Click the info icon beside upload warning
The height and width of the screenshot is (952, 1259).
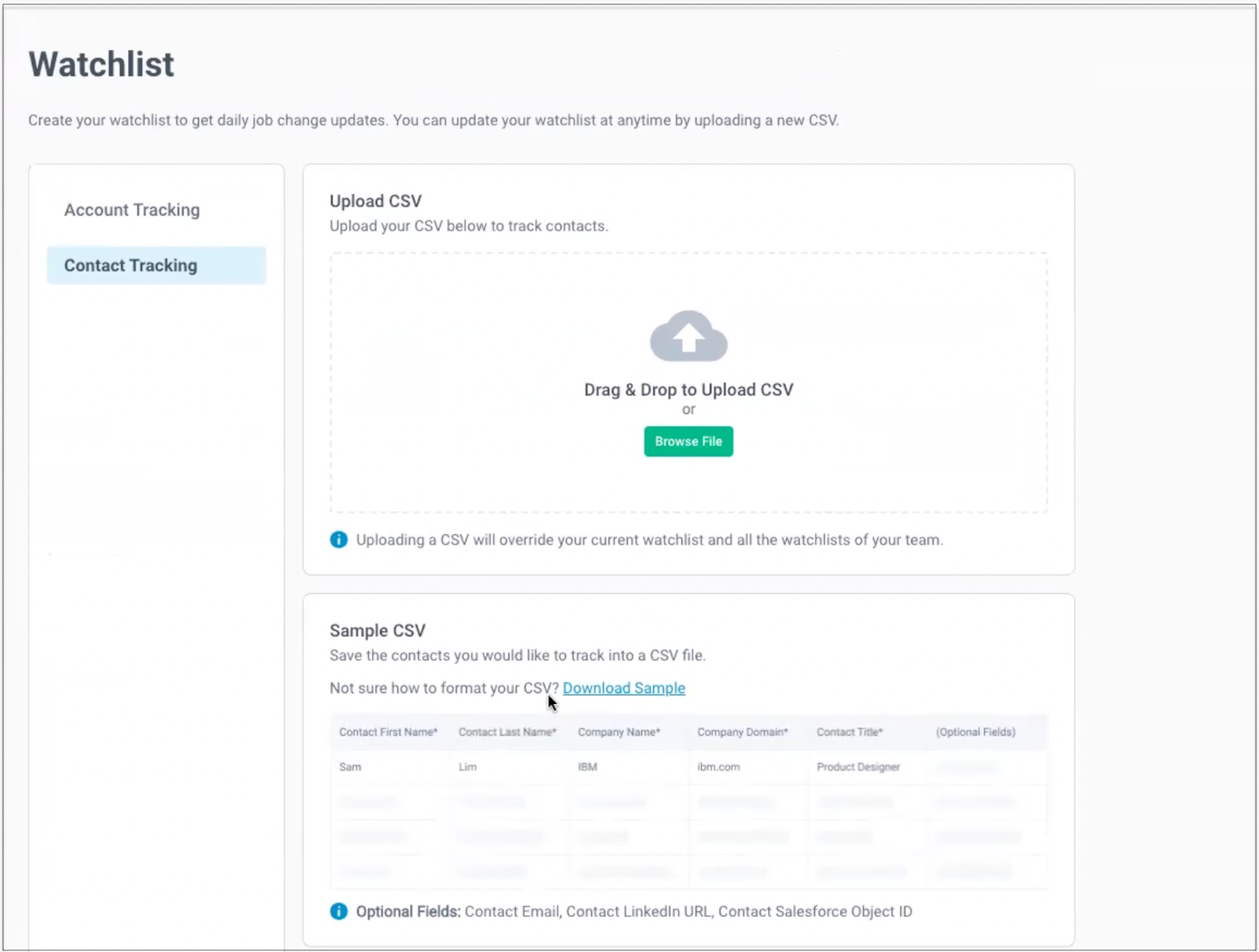(x=339, y=540)
